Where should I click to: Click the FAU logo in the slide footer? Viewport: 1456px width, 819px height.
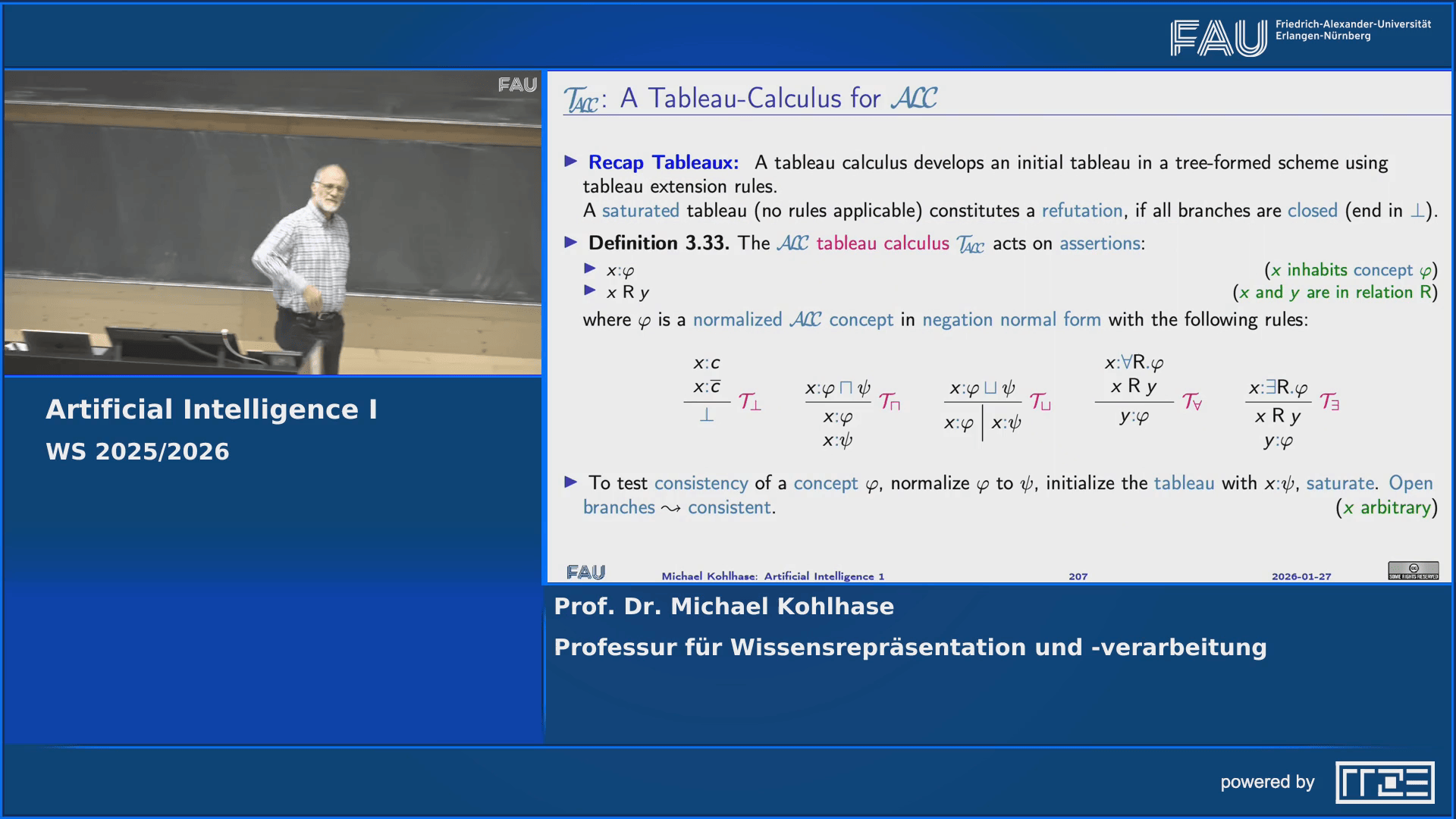585,574
